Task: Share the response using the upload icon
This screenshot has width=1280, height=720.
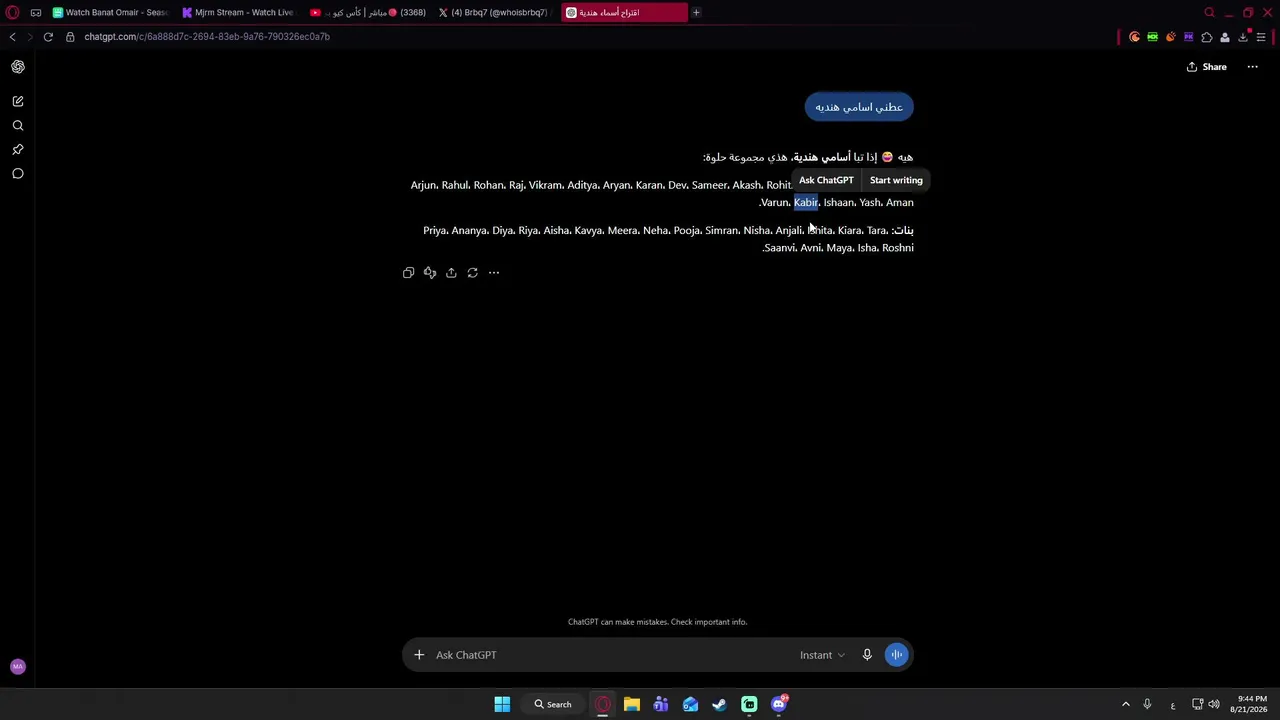Action: click(451, 272)
